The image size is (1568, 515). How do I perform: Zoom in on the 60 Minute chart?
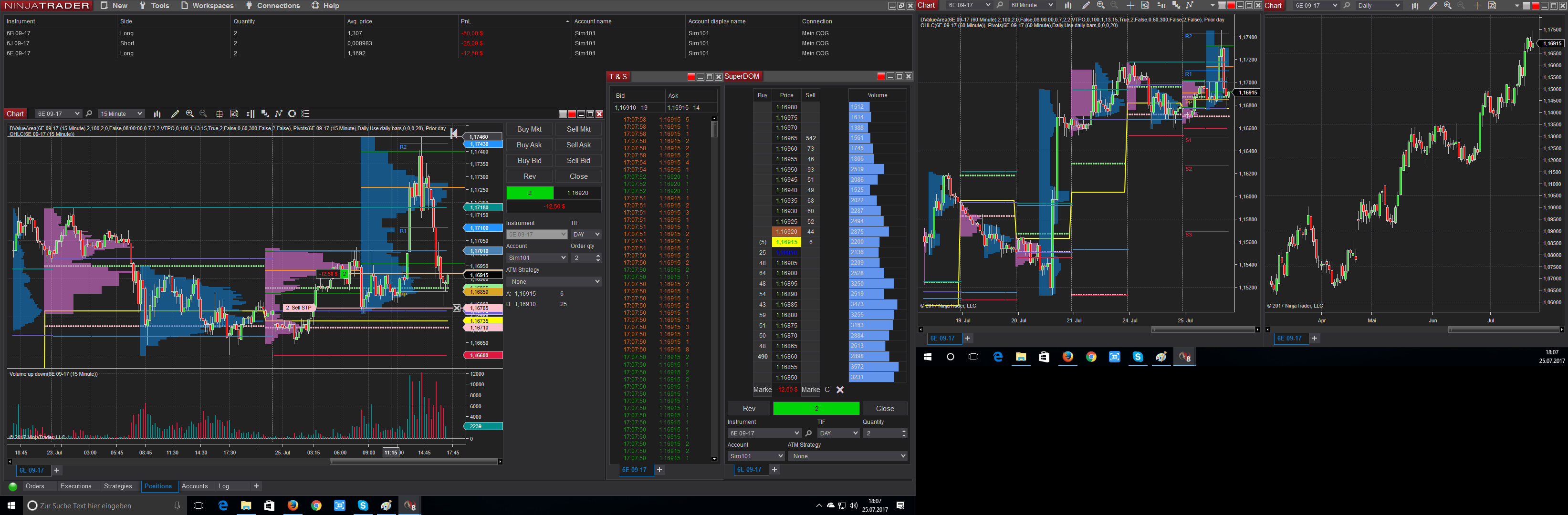click(1100, 5)
